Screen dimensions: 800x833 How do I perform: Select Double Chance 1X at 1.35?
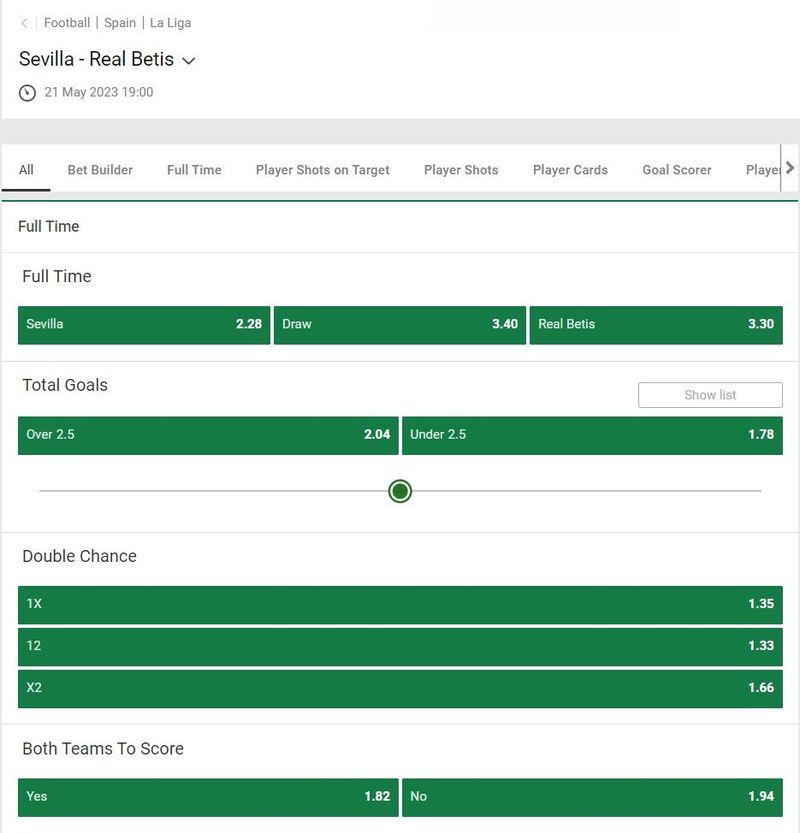(400, 605)
